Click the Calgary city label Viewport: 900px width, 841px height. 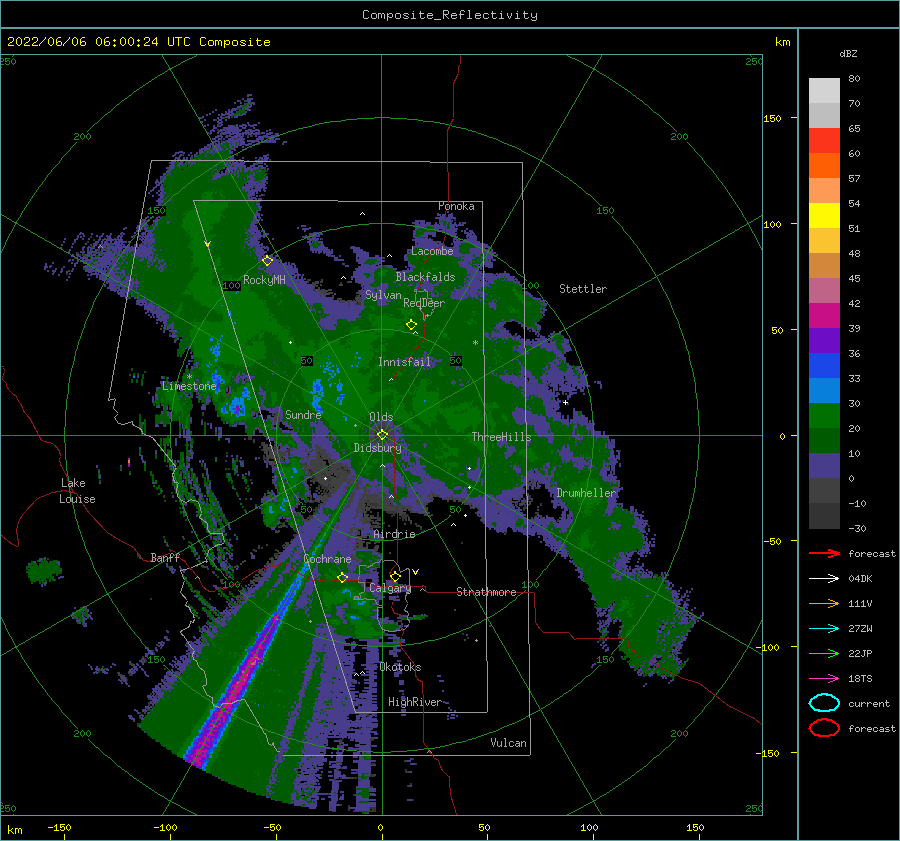coord(390,588)
